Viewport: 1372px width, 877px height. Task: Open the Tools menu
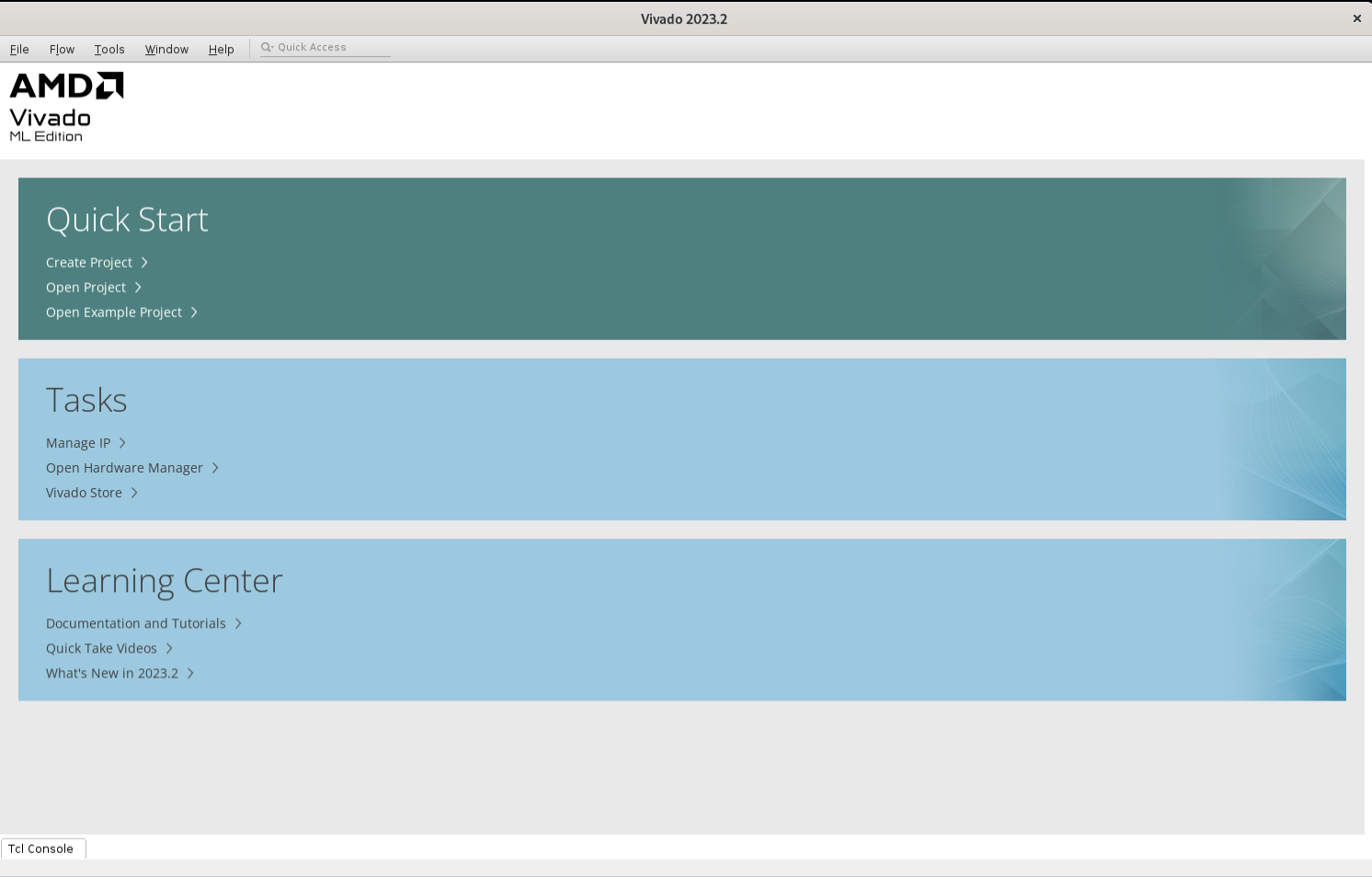pos(109,50)
